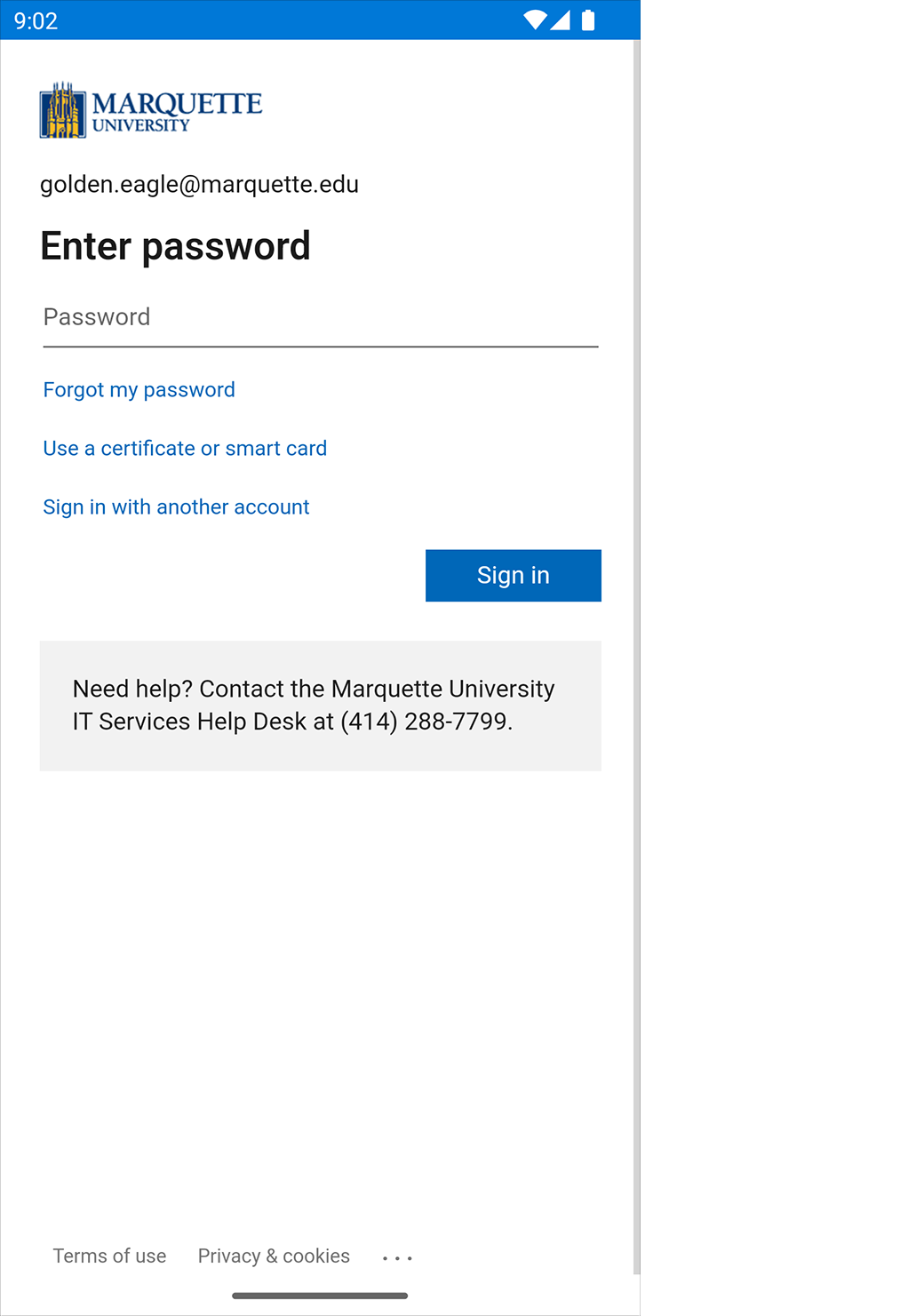Tap the battery status icon
This screenshot has height=1316, width=908.
click(587, 20)
